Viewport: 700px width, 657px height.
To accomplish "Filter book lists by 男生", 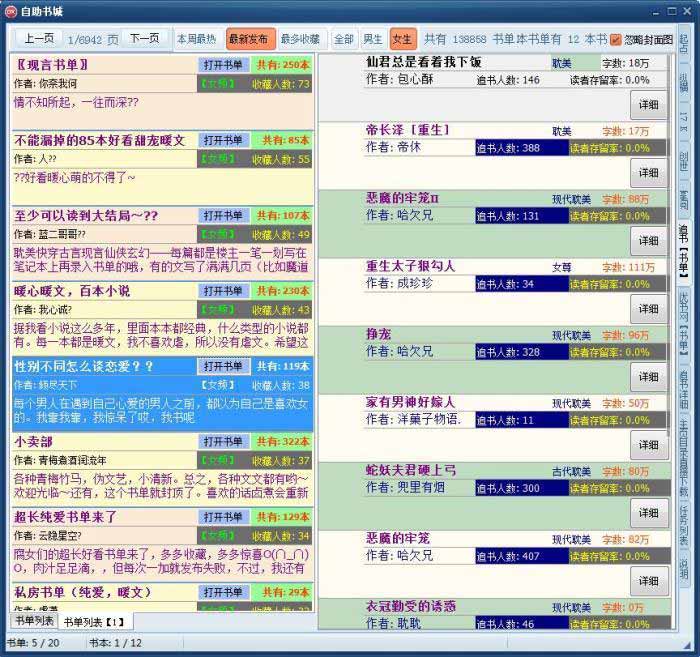I will tap(372, 39).
